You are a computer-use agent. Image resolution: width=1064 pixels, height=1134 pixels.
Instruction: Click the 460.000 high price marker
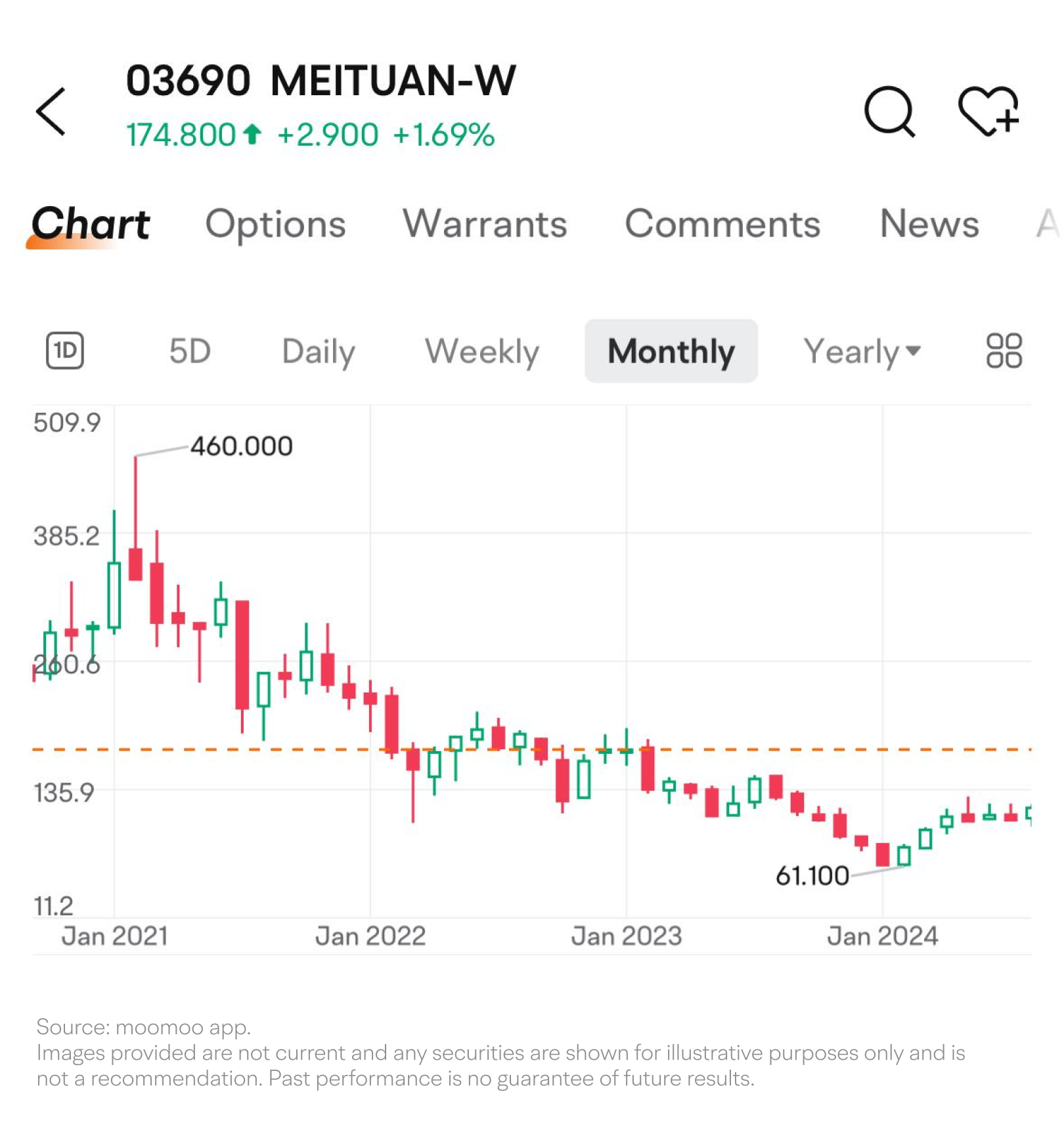point(242,447)
